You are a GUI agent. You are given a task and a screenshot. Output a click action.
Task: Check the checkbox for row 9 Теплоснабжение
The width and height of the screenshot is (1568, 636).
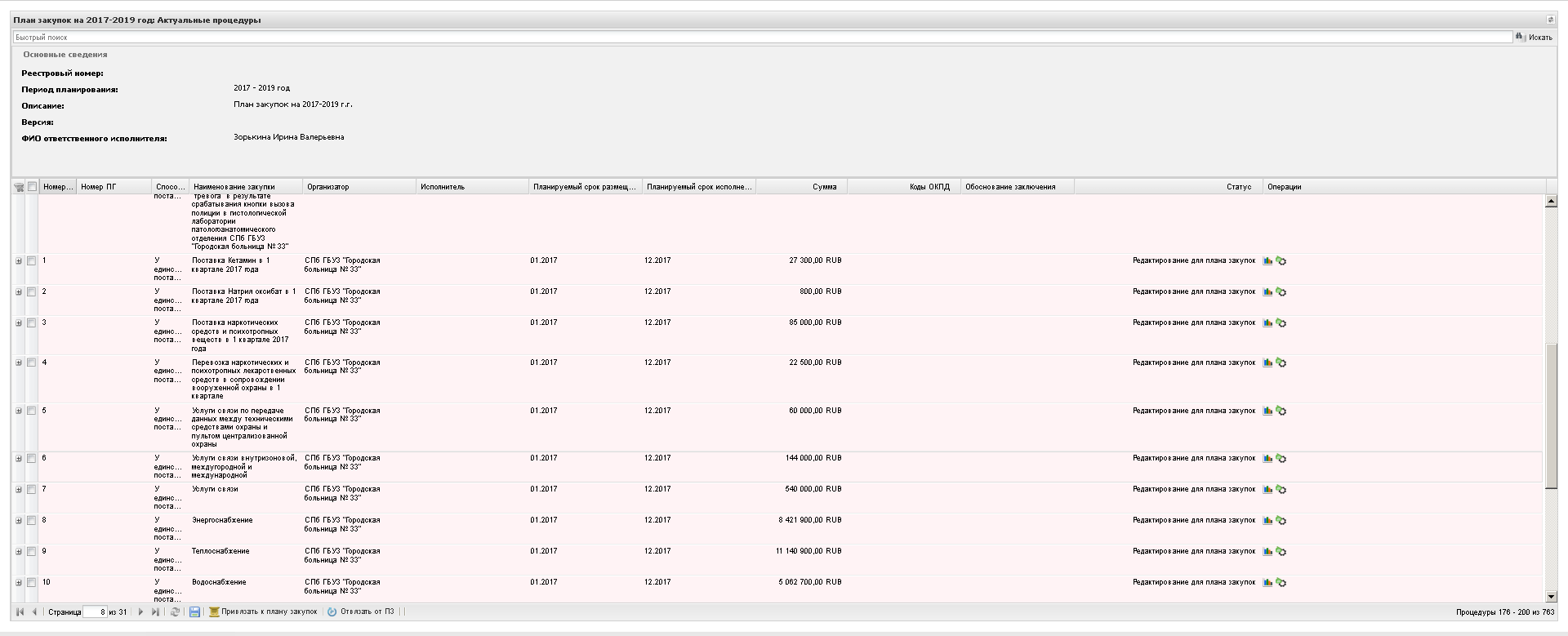click(32, 552)
